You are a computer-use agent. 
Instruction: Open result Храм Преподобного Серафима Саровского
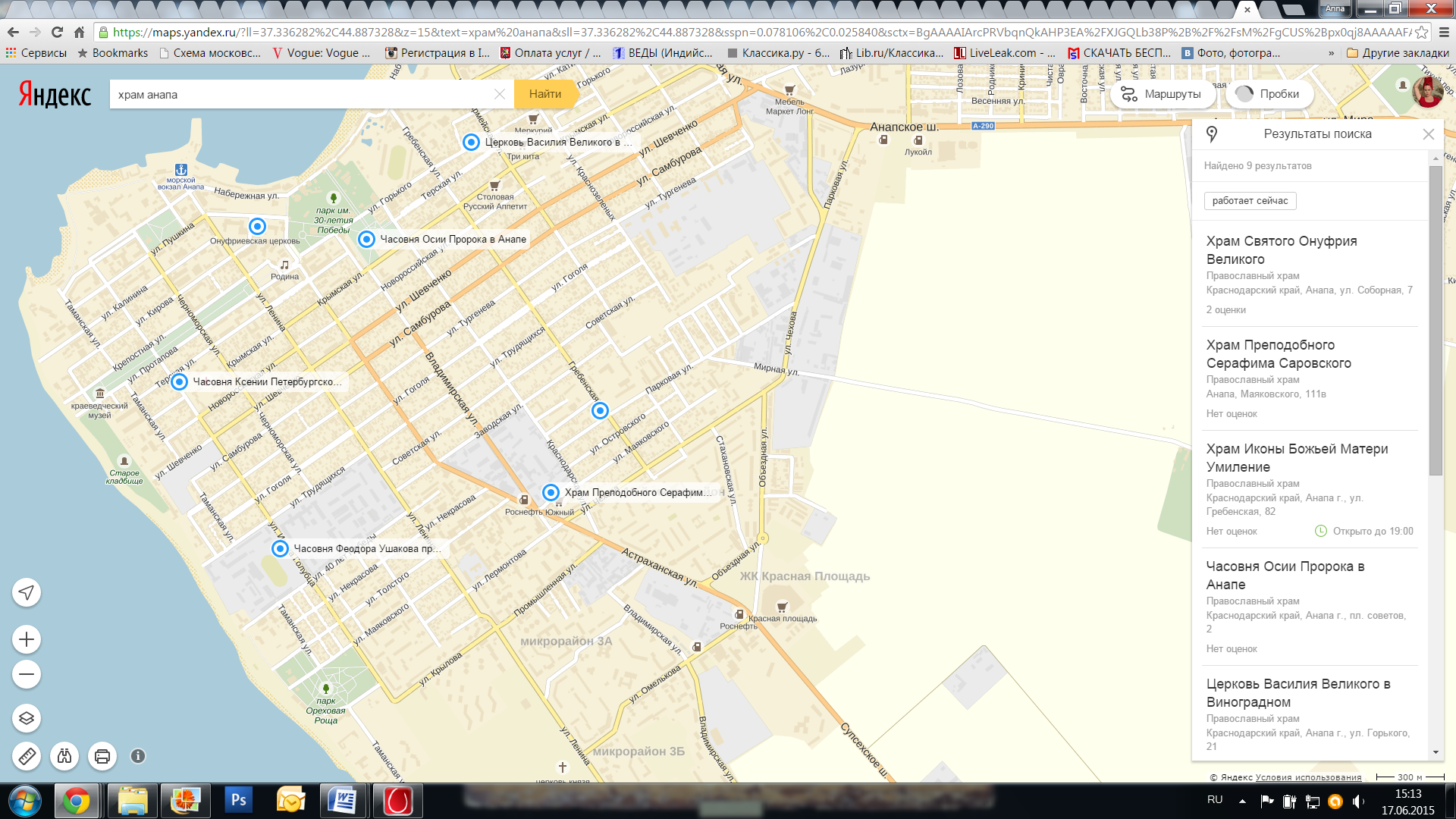pos(1279,354)
